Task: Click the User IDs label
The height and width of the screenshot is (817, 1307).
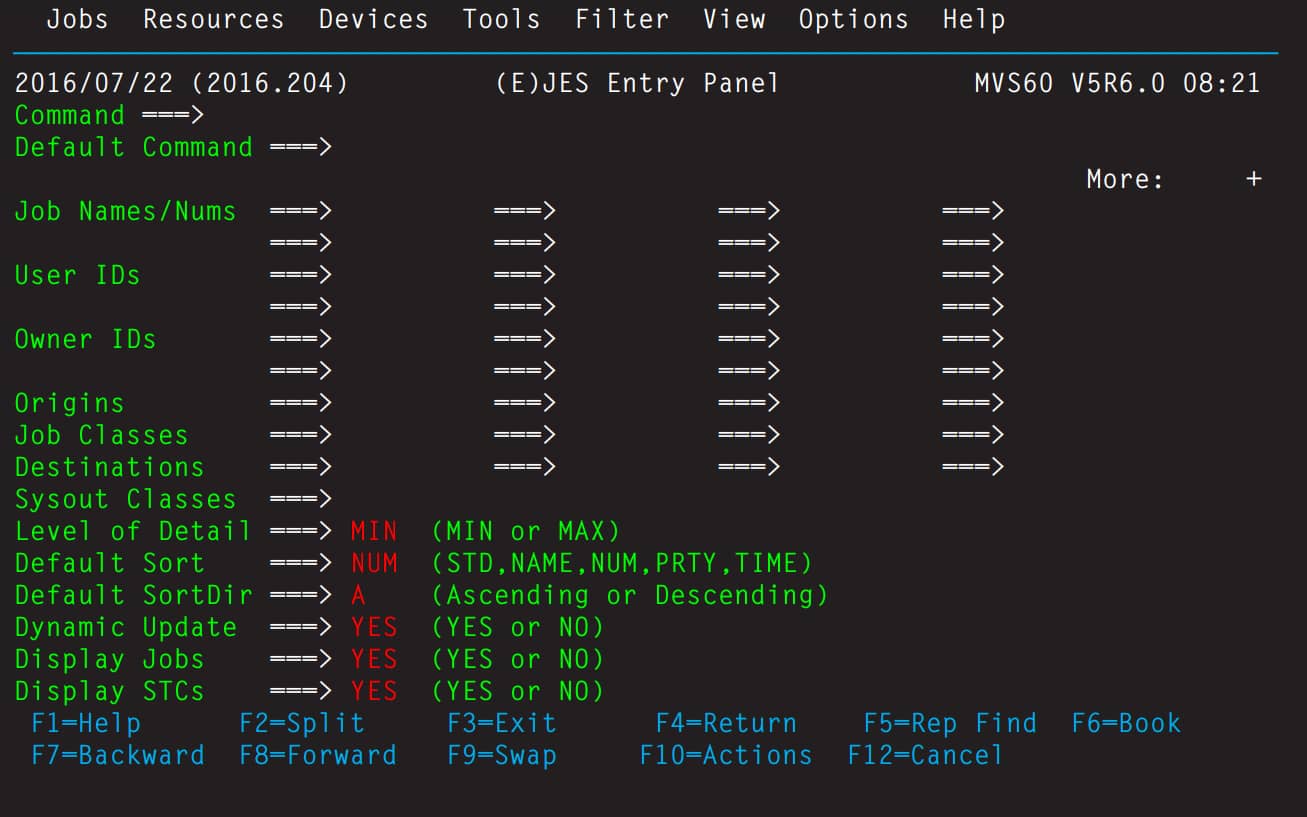Action: click(78, 275)
